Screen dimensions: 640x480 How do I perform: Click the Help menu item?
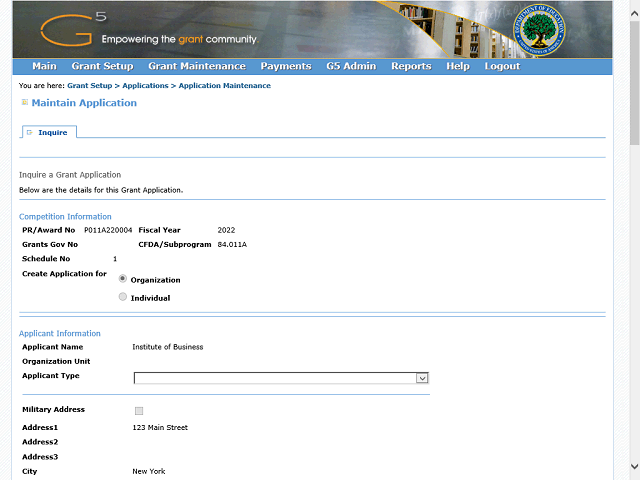458,67
